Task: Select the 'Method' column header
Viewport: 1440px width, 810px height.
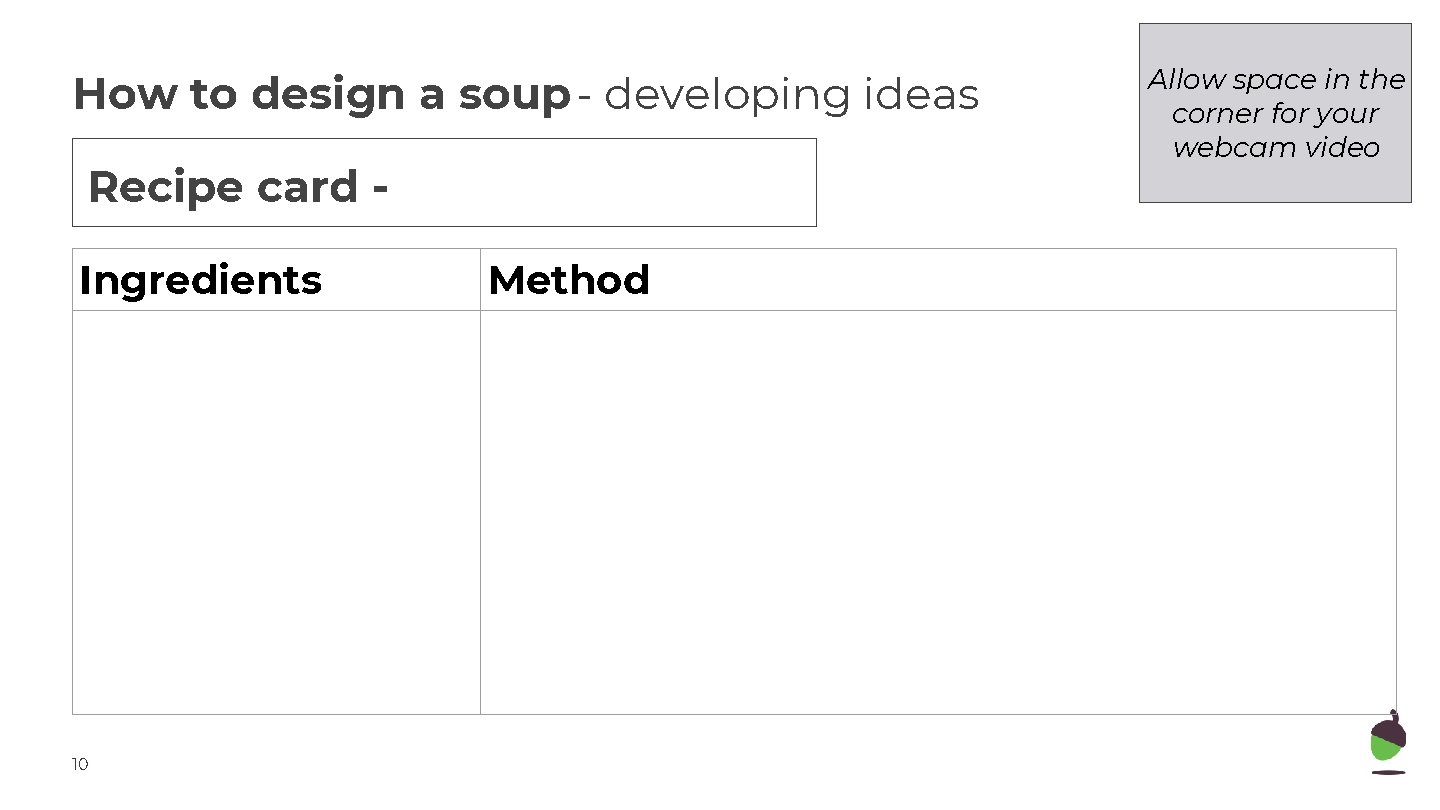Action: click(569, 280)
